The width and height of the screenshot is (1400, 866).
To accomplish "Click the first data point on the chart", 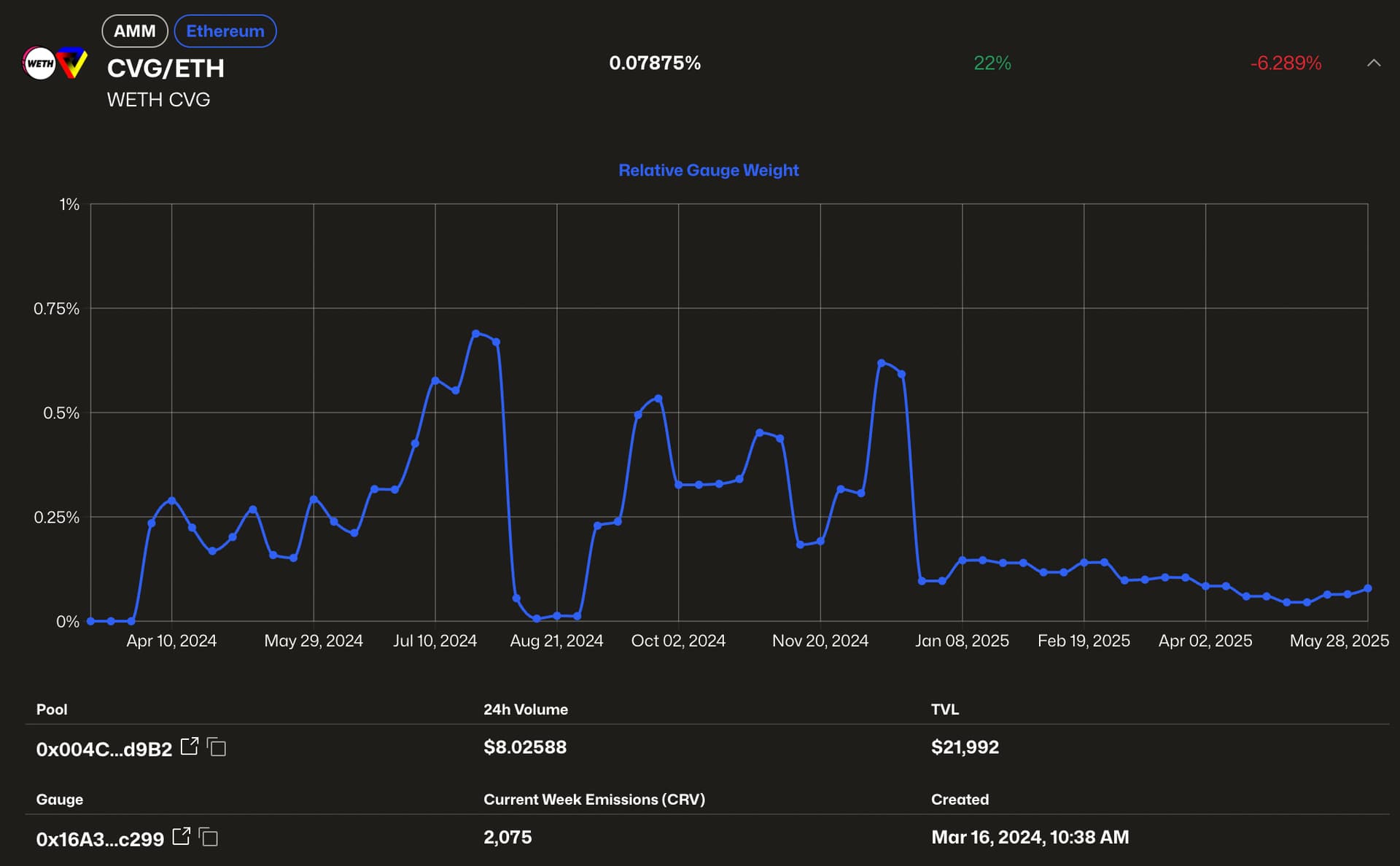I will pos(90,621).
